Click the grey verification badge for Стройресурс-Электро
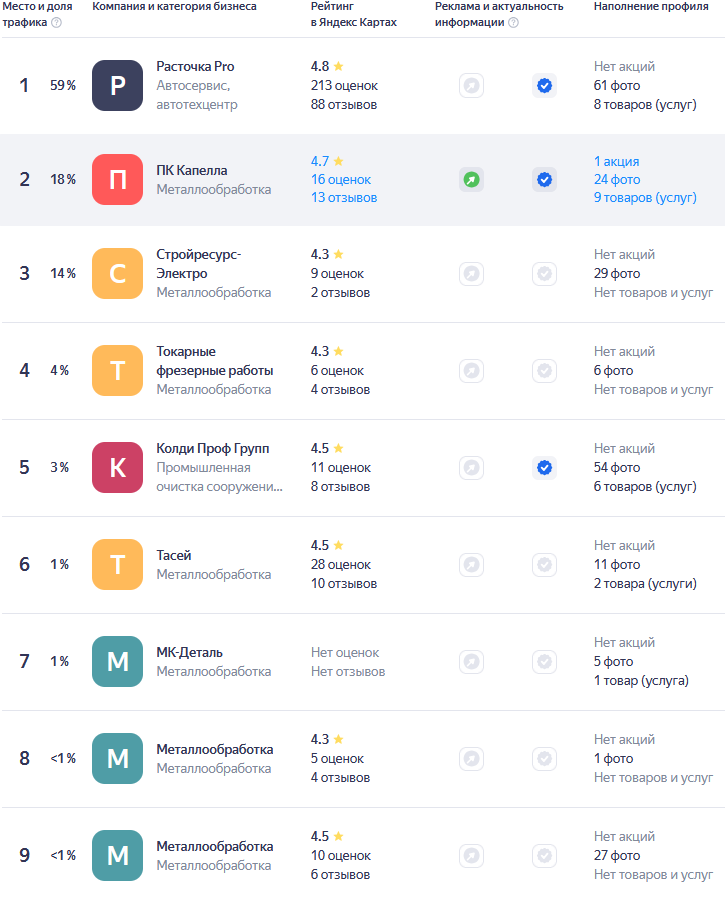725x900 pixels. pyautogui.click(x=544, y=273)
